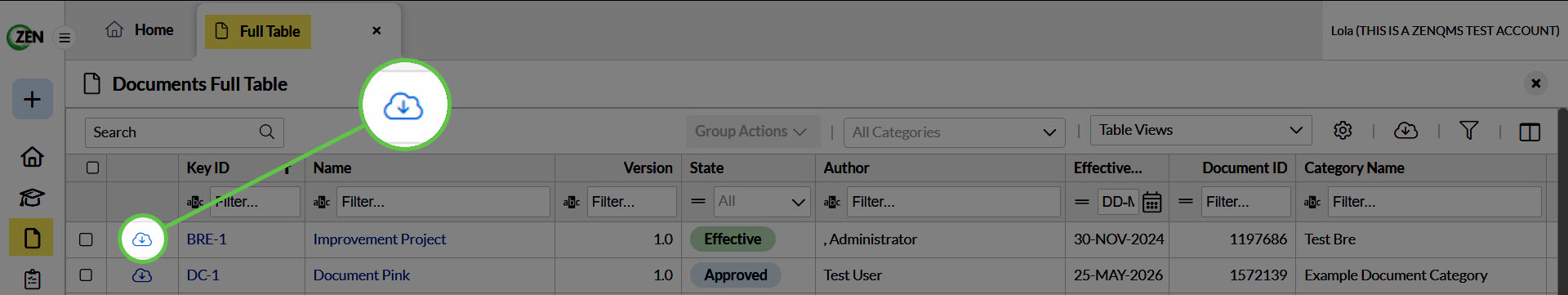Click the Example Document Category cell
The width and height of the screenshot is (1568, 295).
click(1396, 275)
